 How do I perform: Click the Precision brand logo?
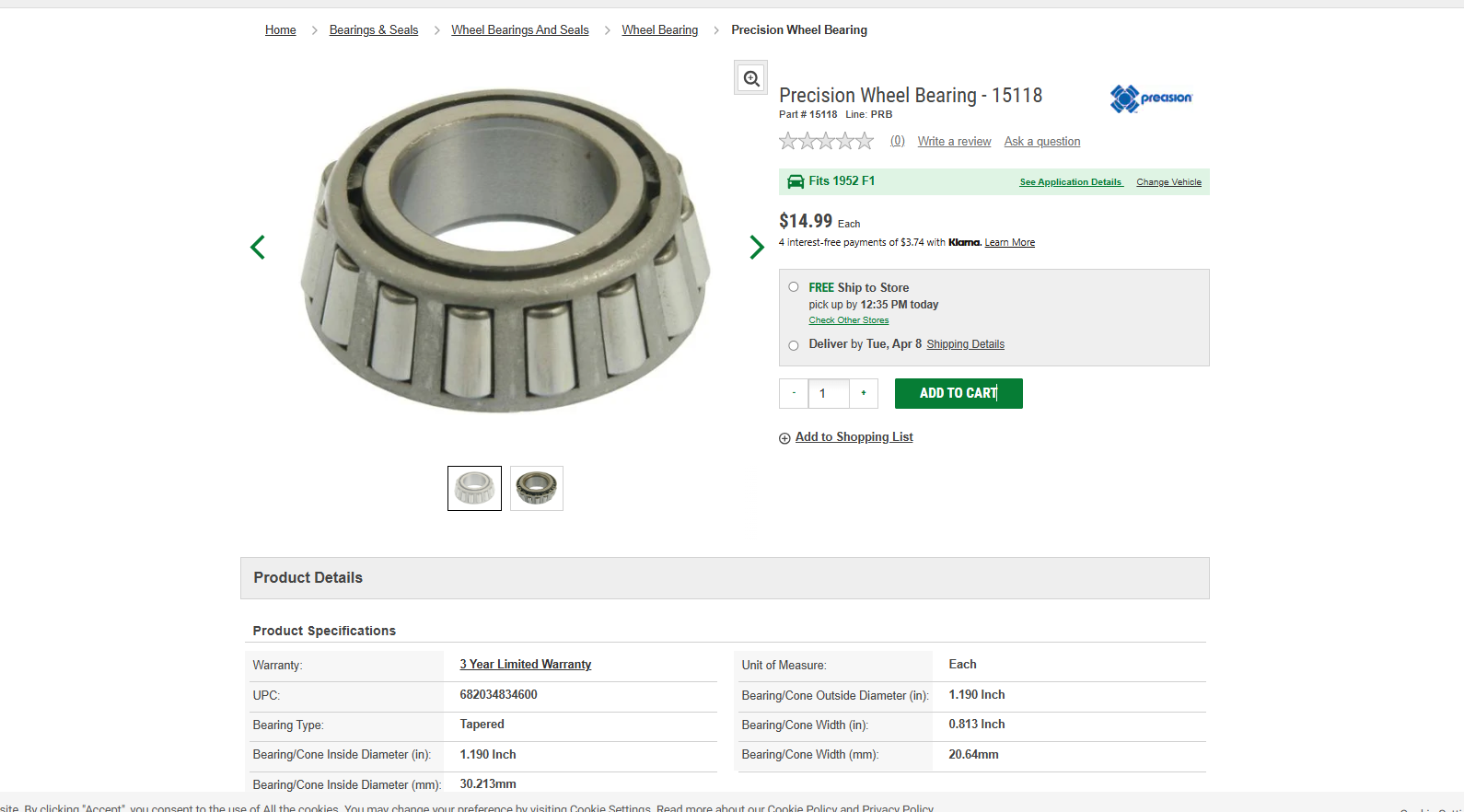pos(1151,98)
